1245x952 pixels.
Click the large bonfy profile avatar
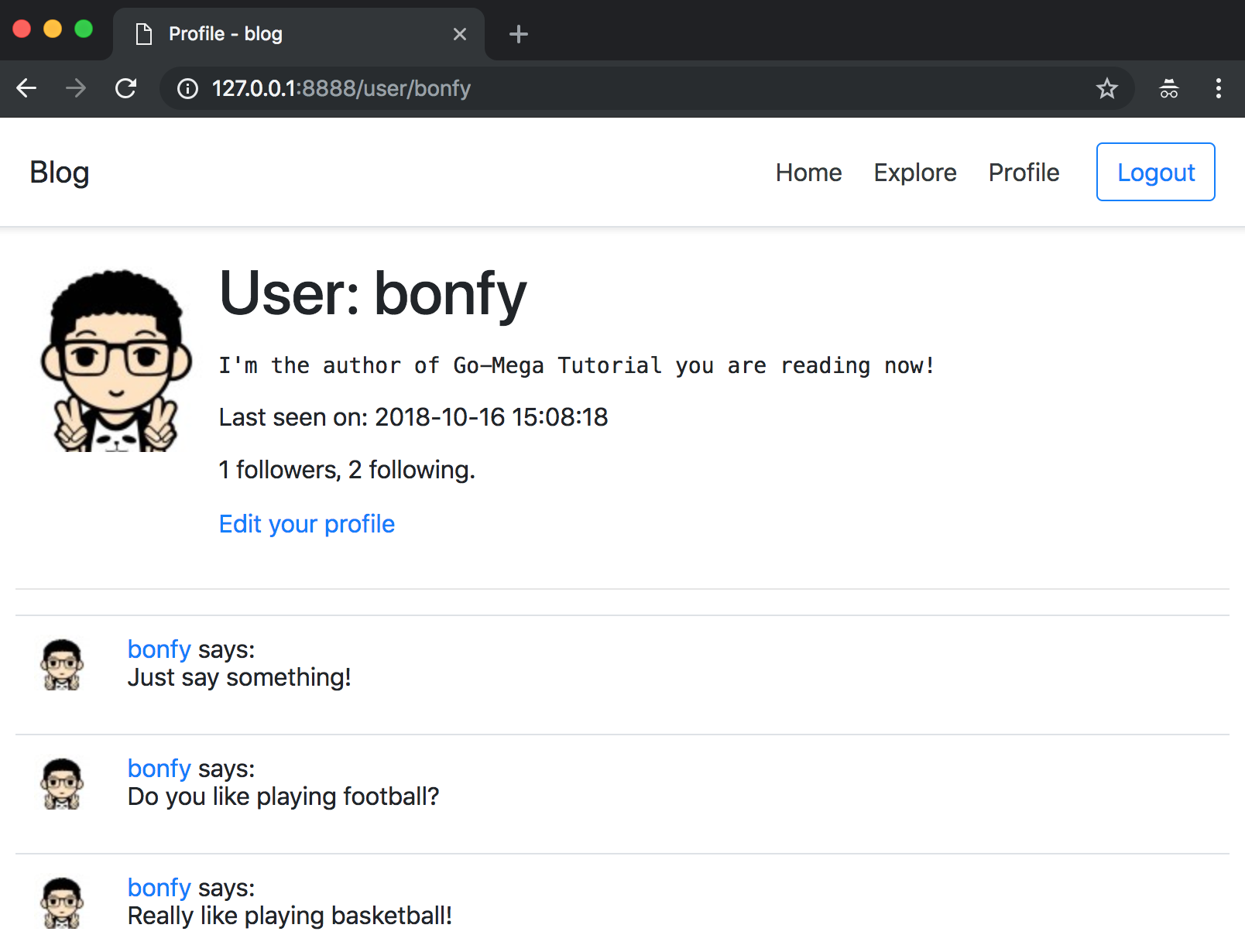click(116, 361)
